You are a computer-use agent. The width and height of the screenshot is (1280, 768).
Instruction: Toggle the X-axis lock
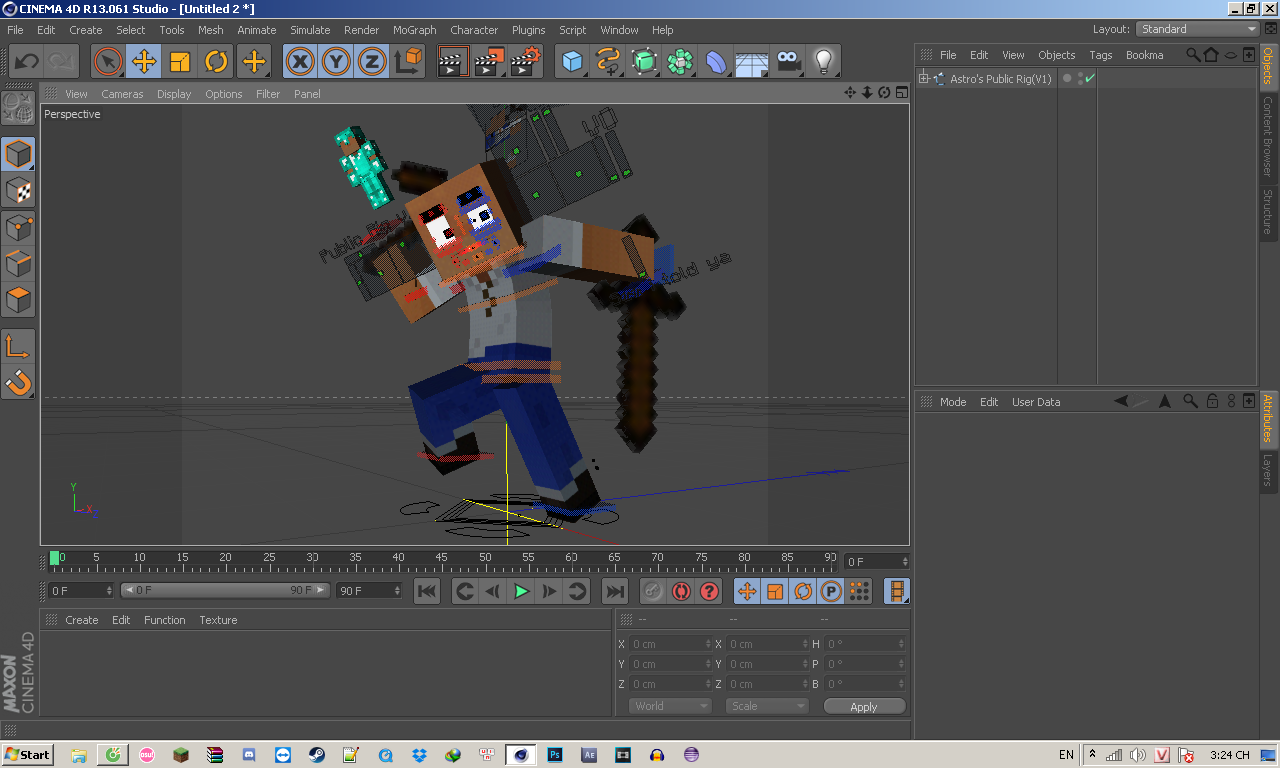(x=299, y=62)
